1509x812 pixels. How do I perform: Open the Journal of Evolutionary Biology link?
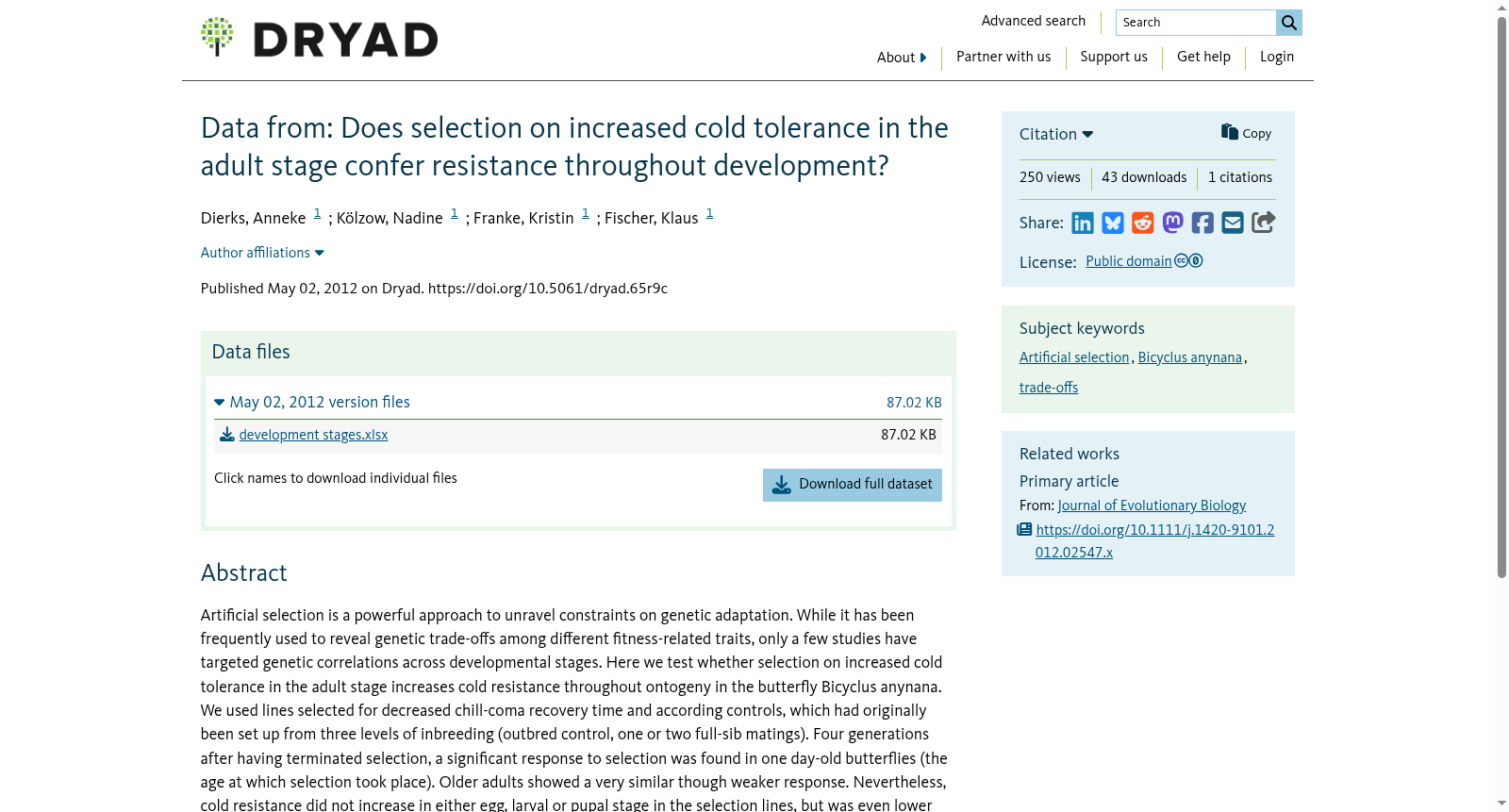(1152, 505)
